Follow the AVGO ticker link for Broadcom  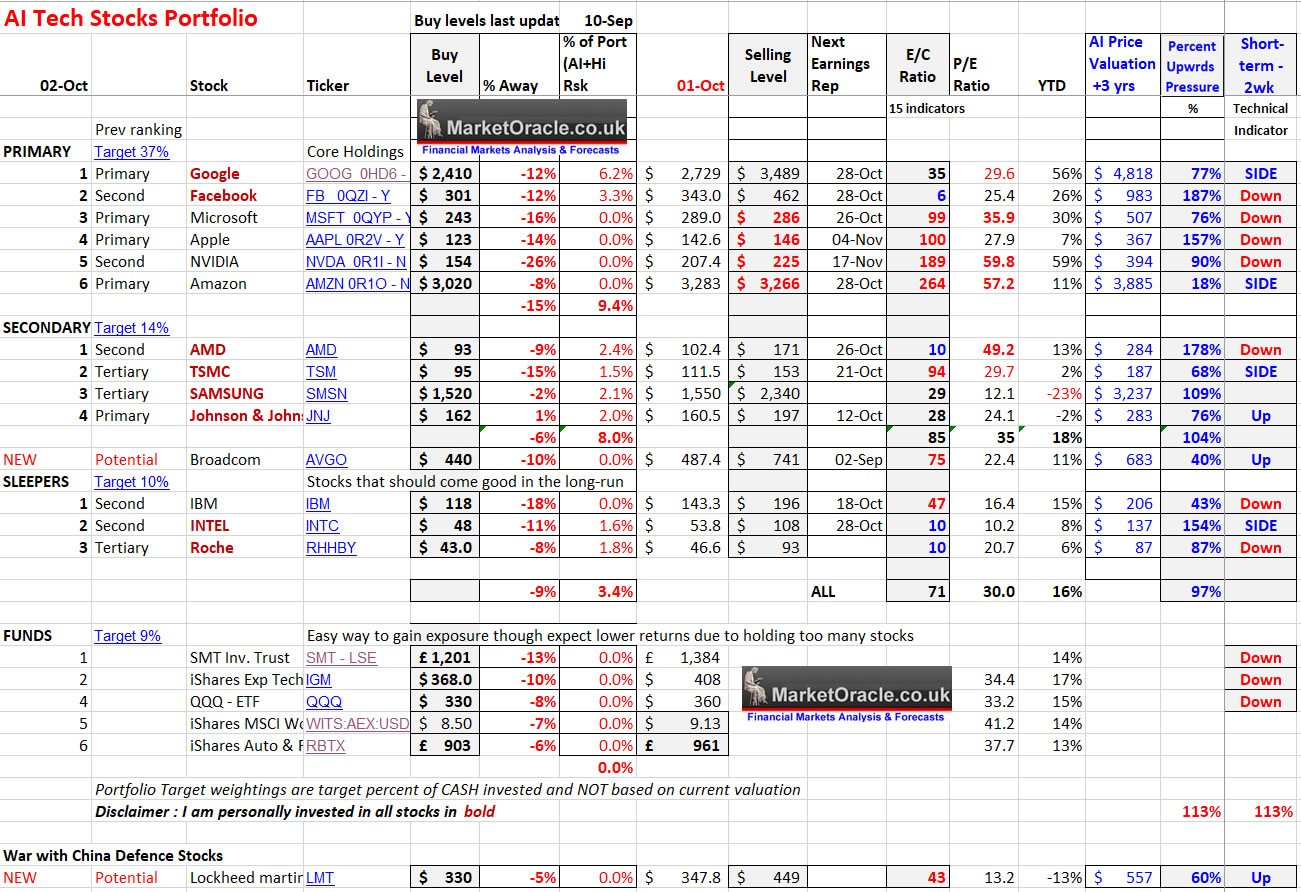coord(326,460)
